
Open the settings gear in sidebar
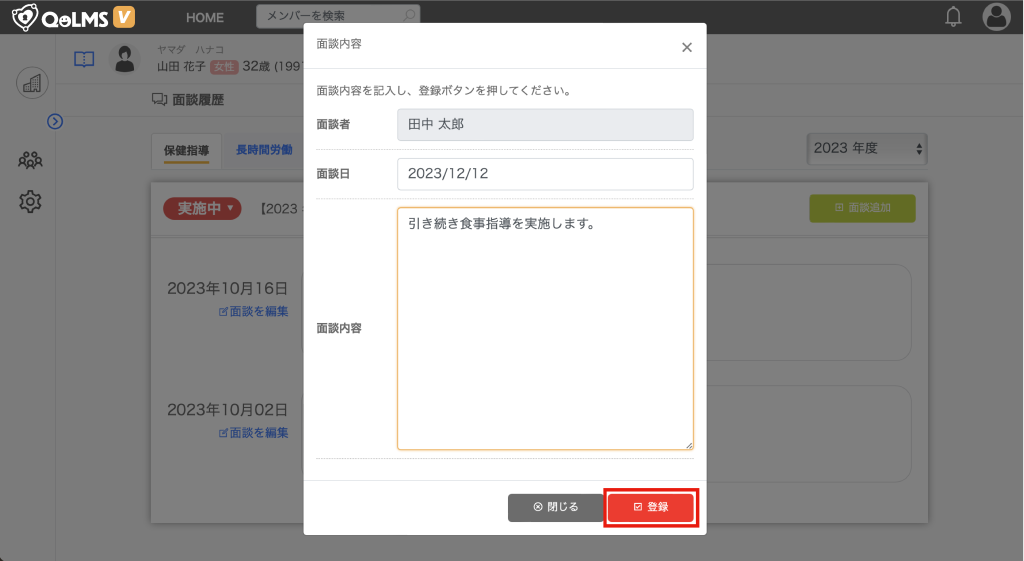31,201
